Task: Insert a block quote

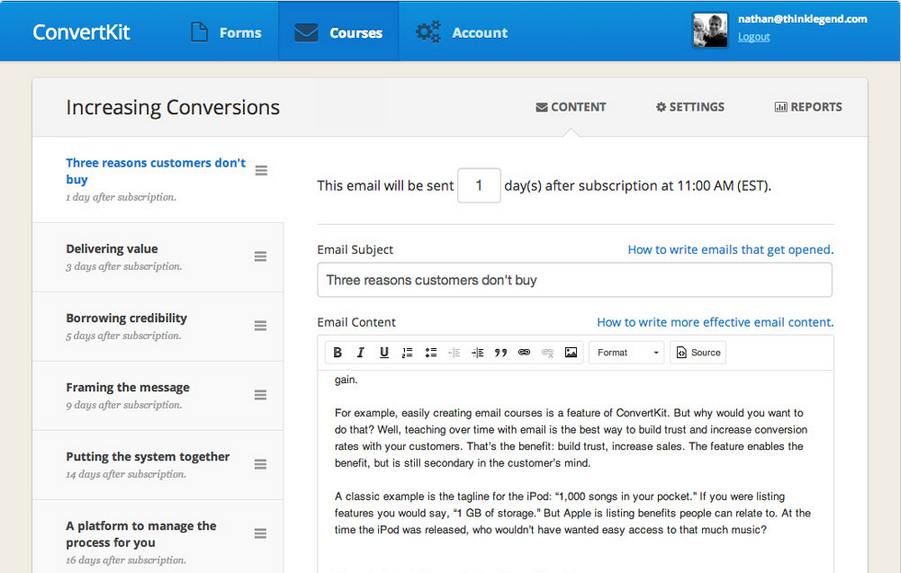Action: coord(501,352)
